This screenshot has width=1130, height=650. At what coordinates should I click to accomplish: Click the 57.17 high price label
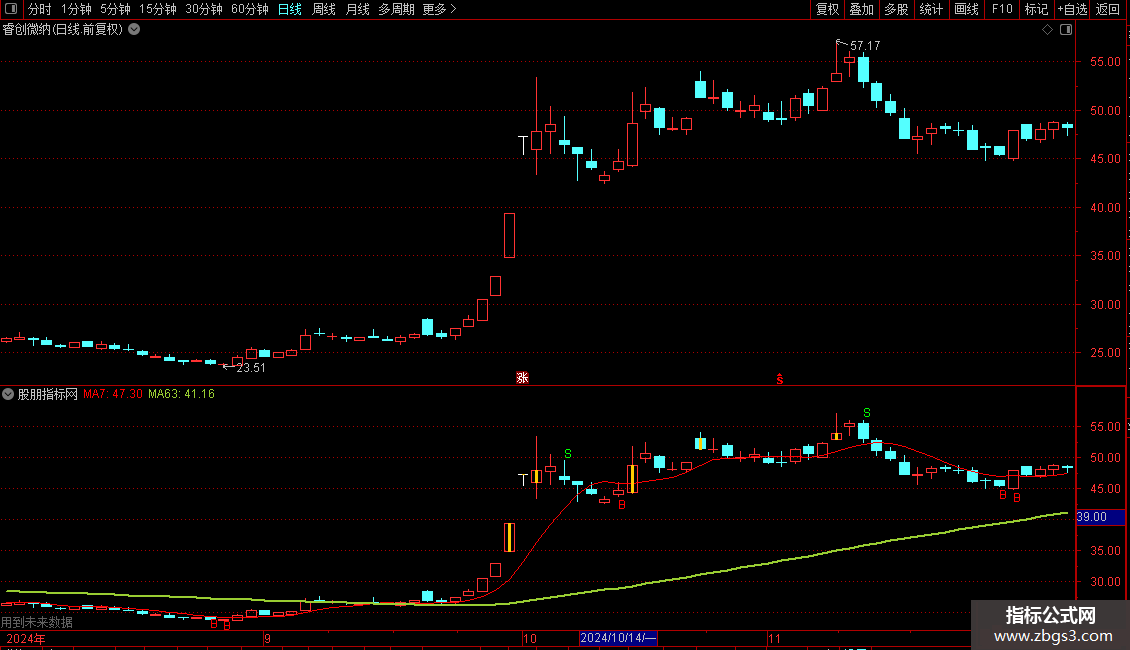pos(865,45)
